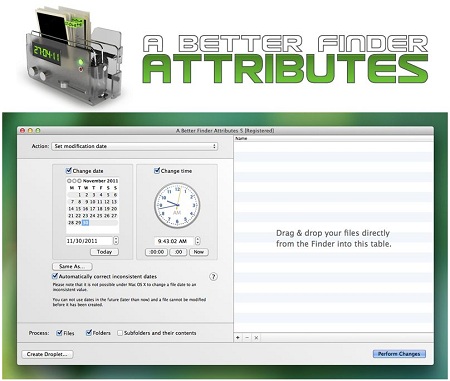450x381 pixels.
Task: Click the first calendar navigation circle
Action: click(x=69, y=181)
